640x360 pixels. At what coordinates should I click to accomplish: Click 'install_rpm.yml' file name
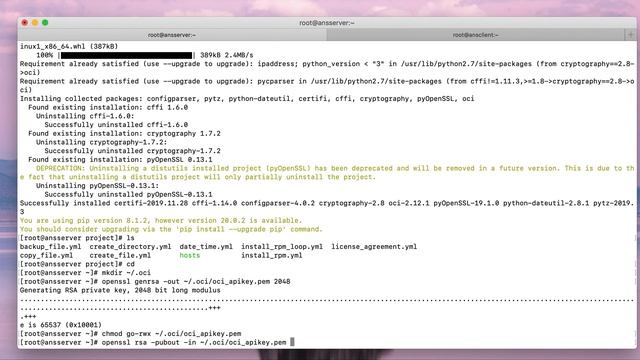[271, 256]
